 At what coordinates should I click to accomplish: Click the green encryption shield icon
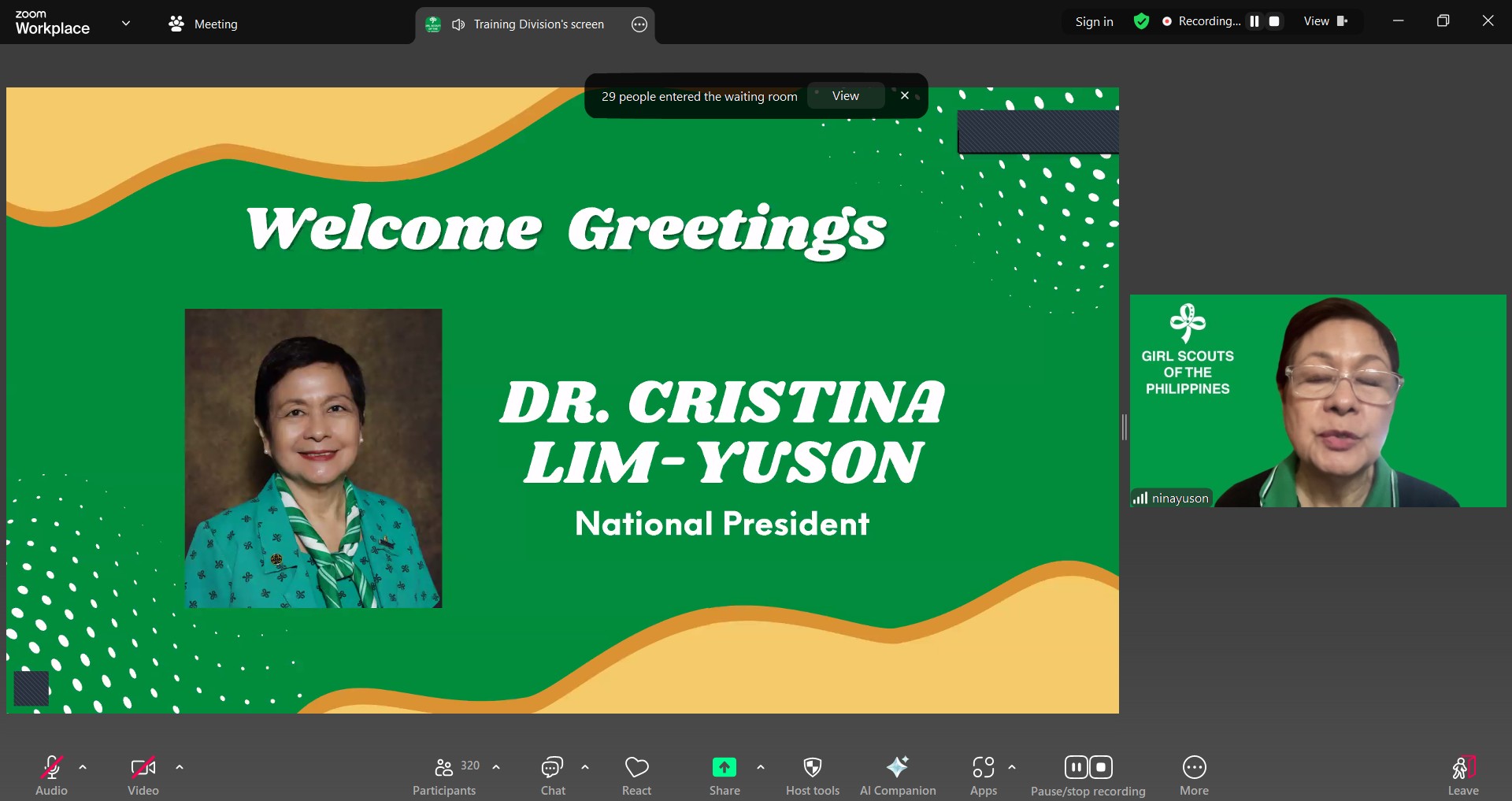[1141, 21]
